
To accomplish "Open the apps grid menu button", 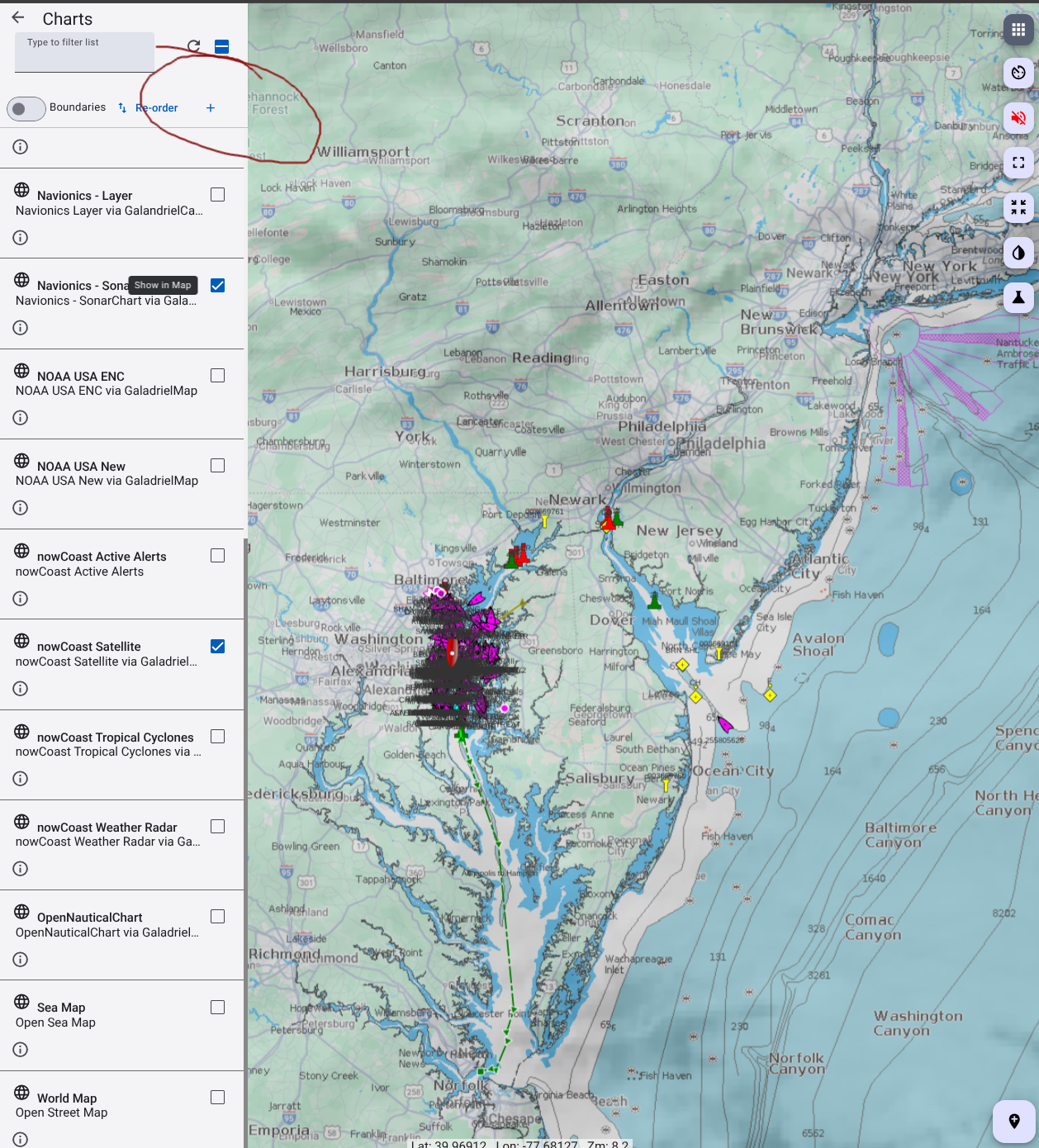I will point(1018,31).
